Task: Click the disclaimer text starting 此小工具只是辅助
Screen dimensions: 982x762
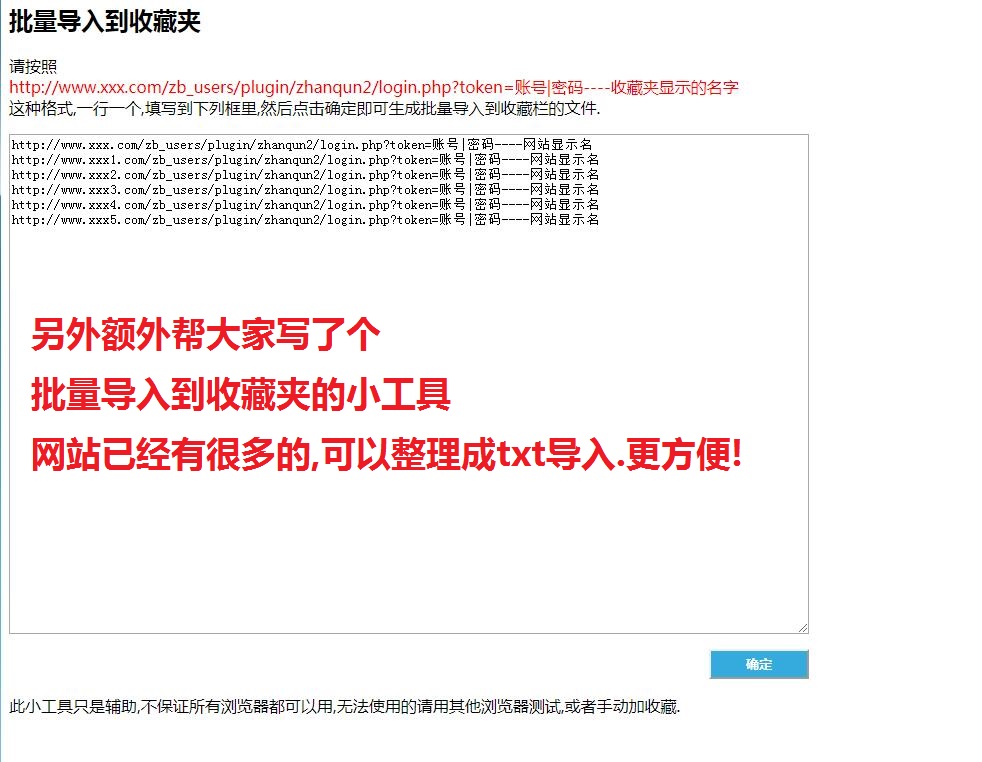Action: [344, 707]
